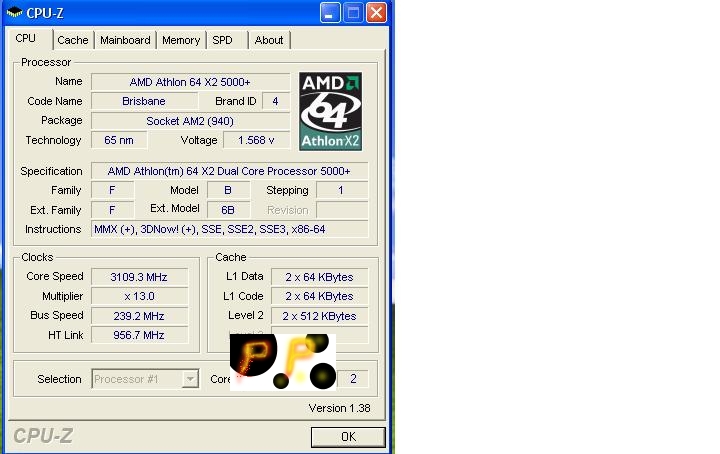Close the CPU-Z window
720x454 pixels.
click(376, 12)
